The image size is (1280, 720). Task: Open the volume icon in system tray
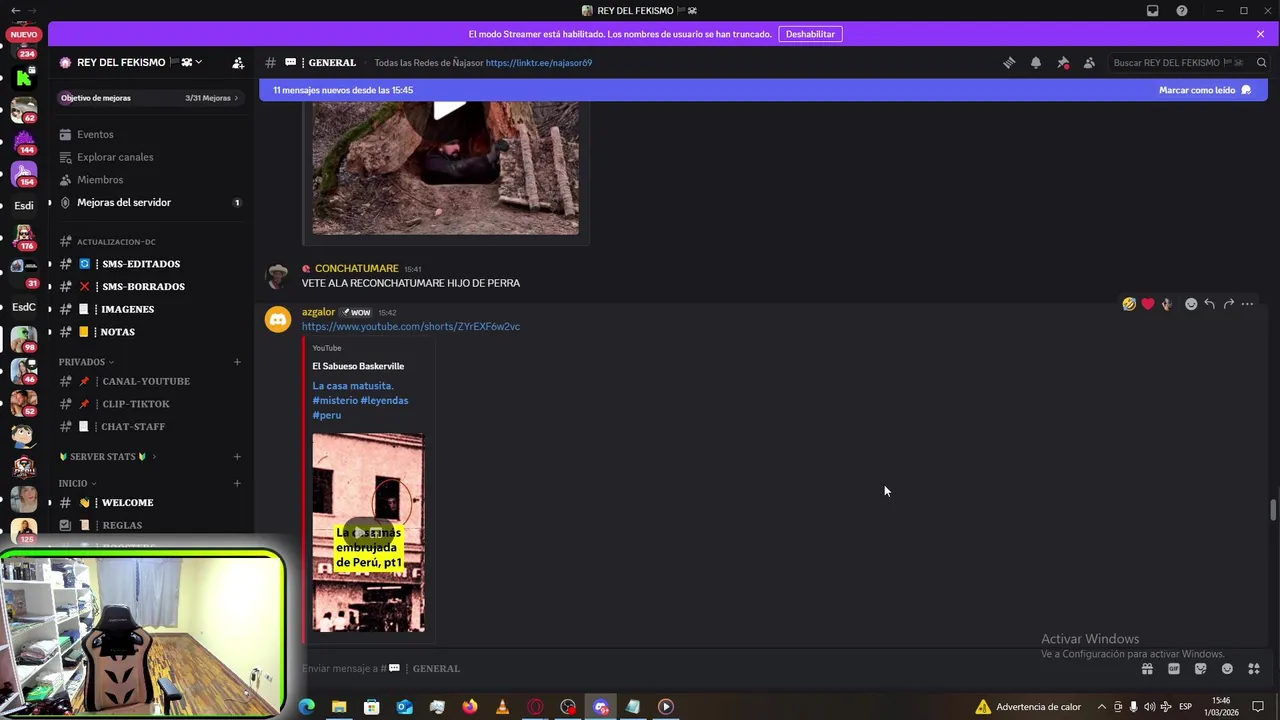click(1150, 707)
